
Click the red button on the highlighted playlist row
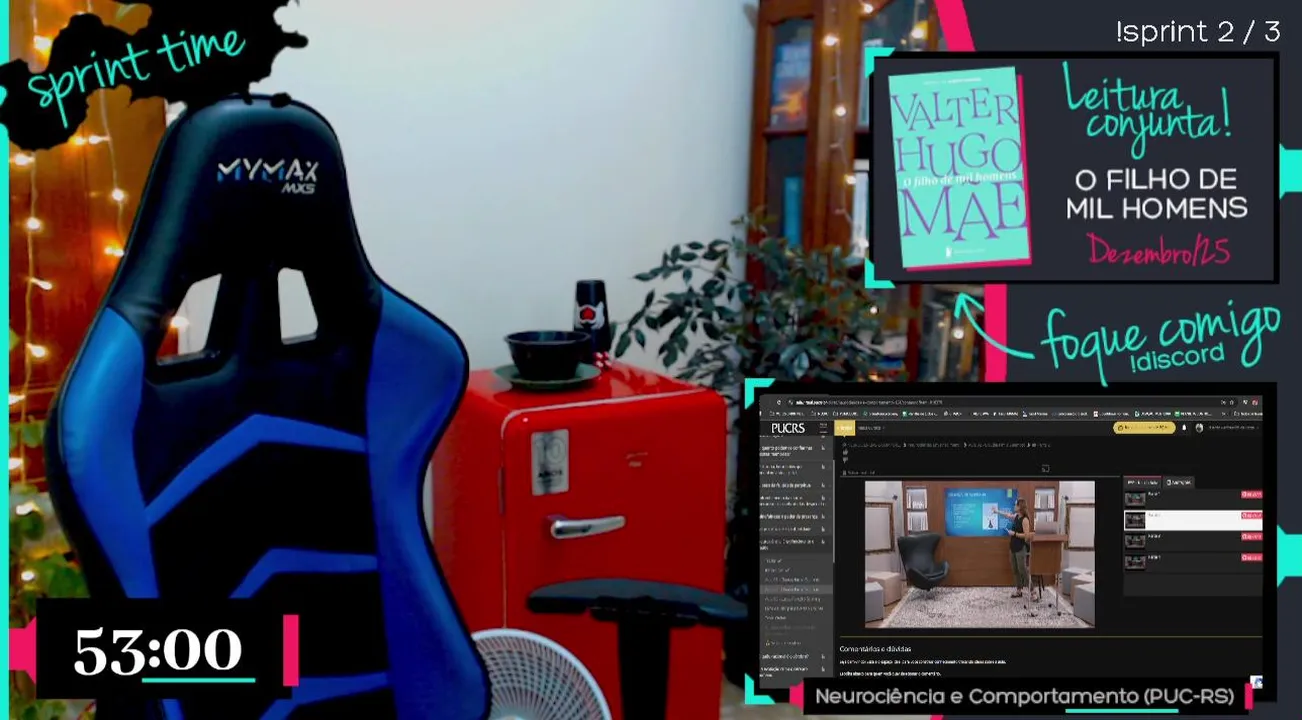pos(1251,515)
